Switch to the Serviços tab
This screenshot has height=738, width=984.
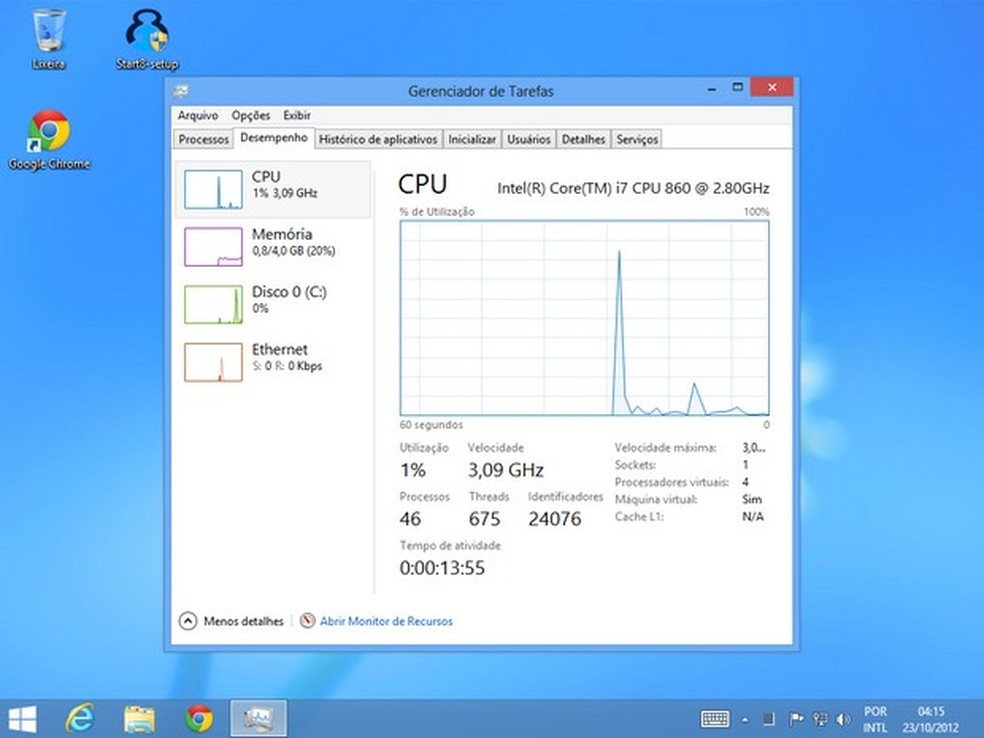tap(637, 139)
